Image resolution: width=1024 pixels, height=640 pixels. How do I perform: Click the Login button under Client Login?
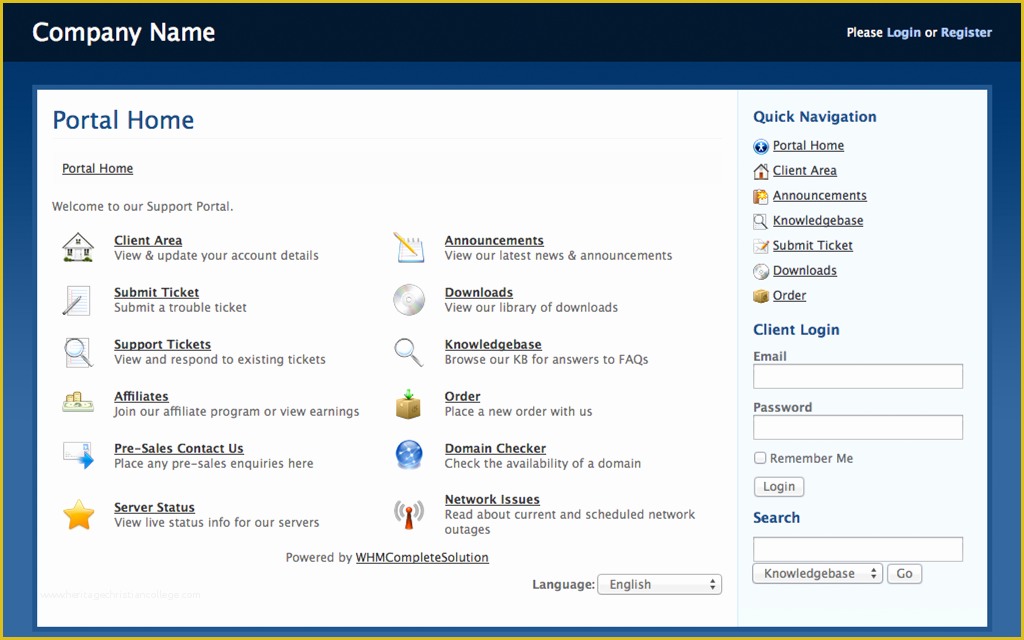[x=779, y=487]
